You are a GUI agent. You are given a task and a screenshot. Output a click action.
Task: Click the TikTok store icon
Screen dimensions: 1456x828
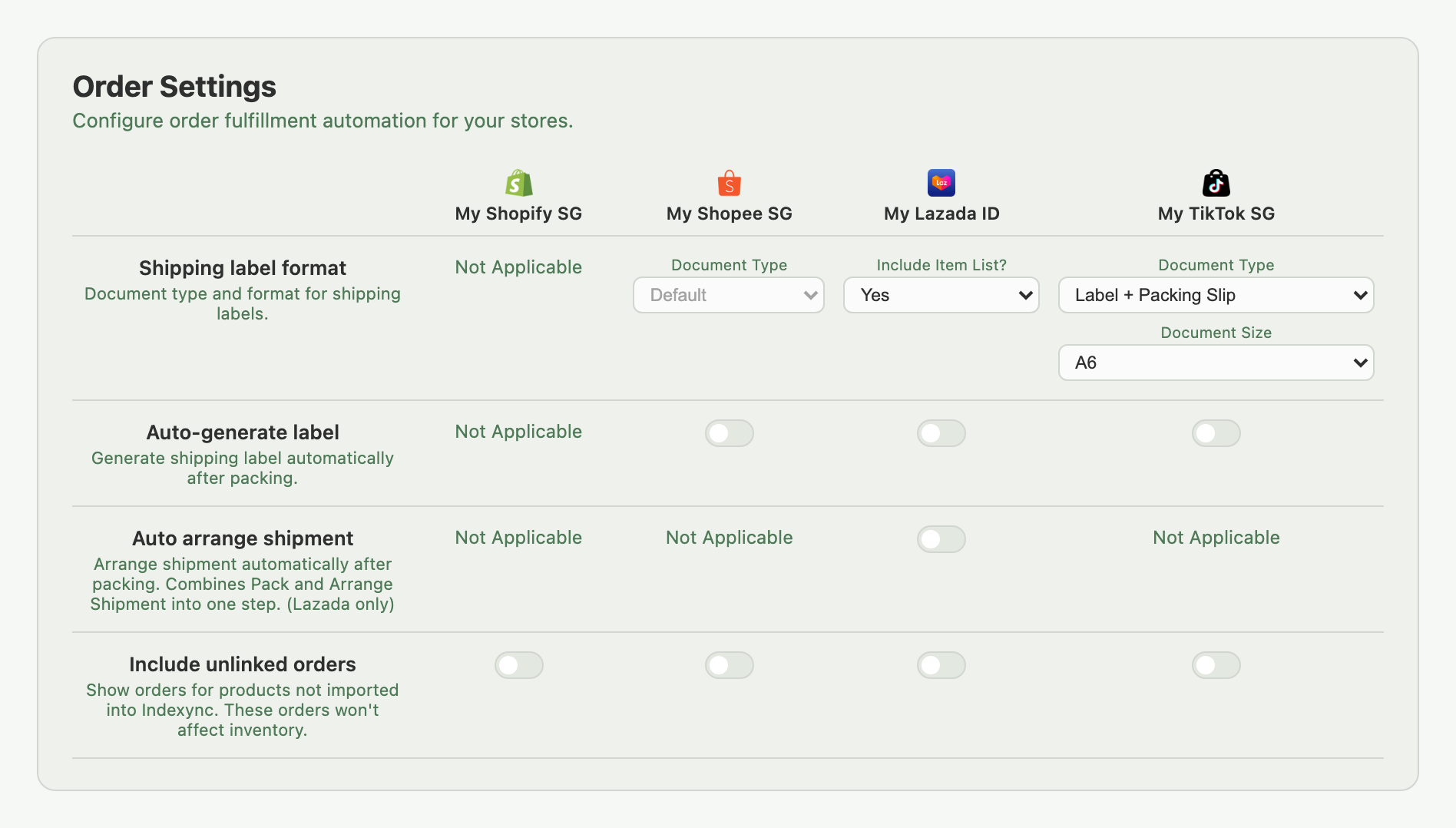tap(1216, 183)
